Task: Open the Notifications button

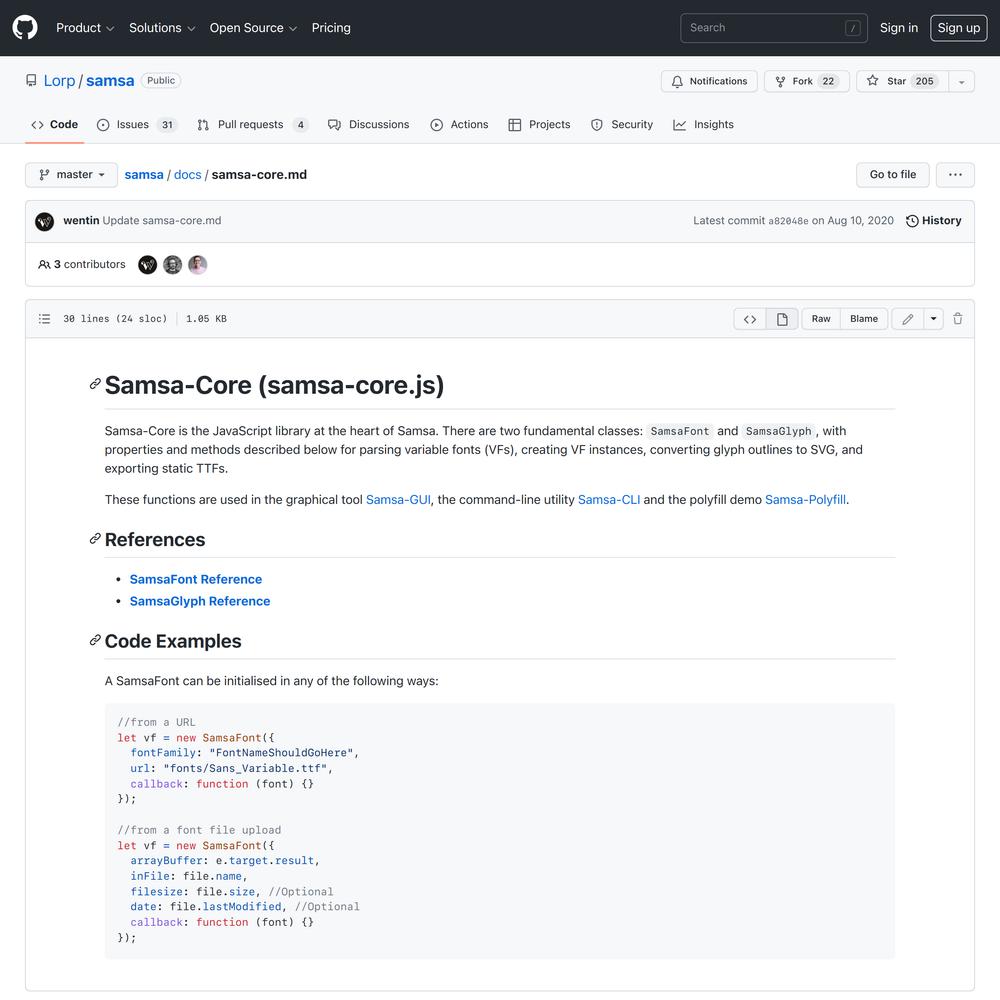Action: [709, 81]
